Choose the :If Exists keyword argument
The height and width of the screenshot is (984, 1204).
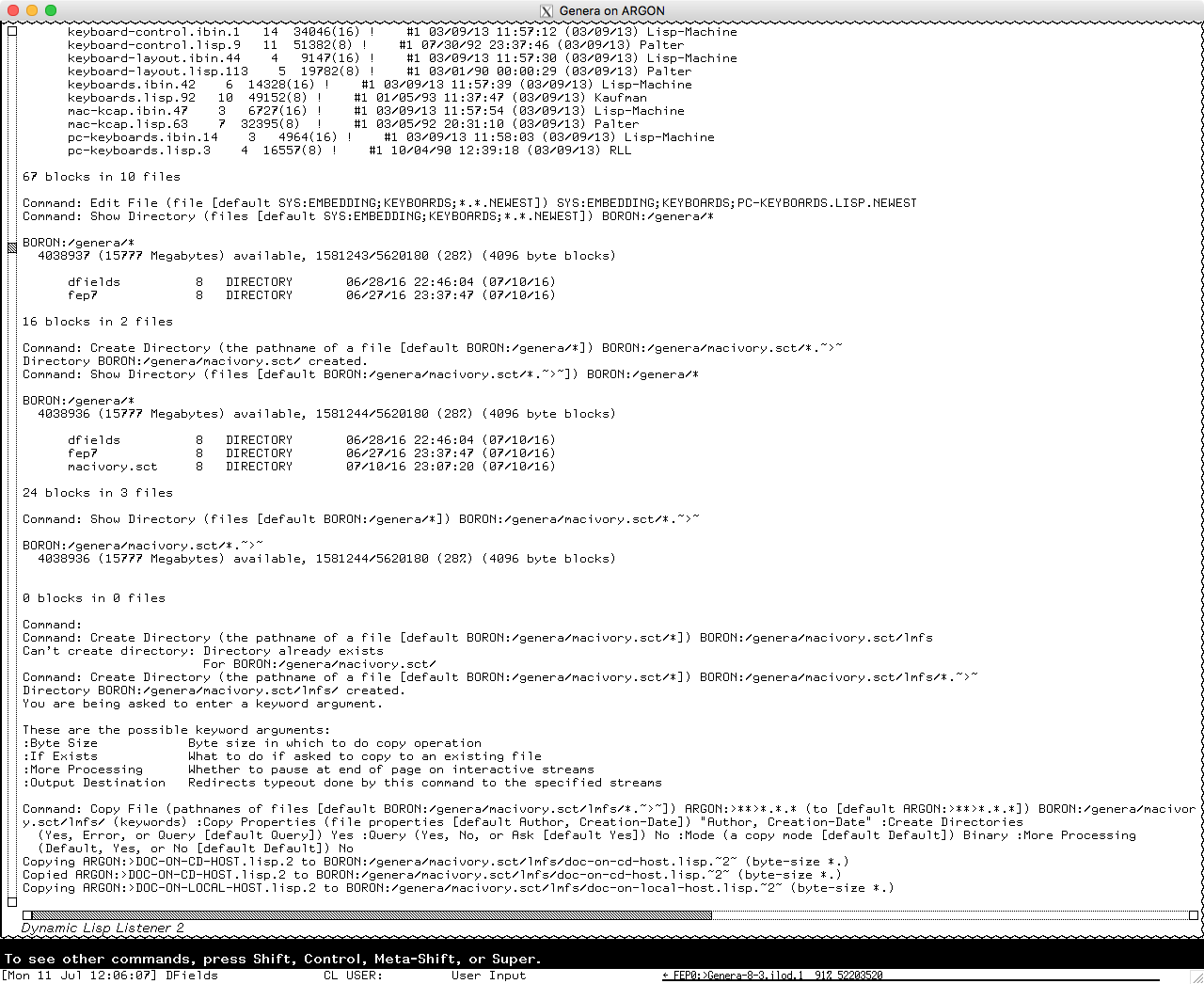(x=60, y=756)
